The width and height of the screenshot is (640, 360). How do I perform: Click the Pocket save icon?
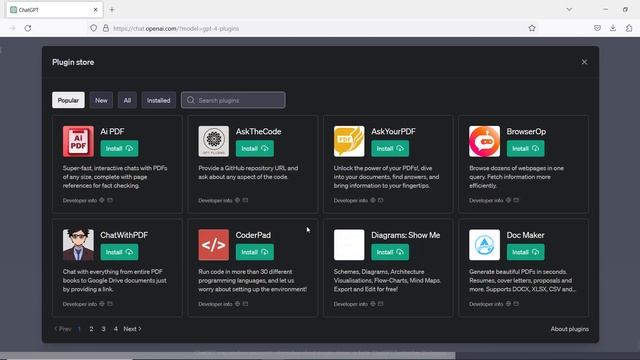[598, 28]
